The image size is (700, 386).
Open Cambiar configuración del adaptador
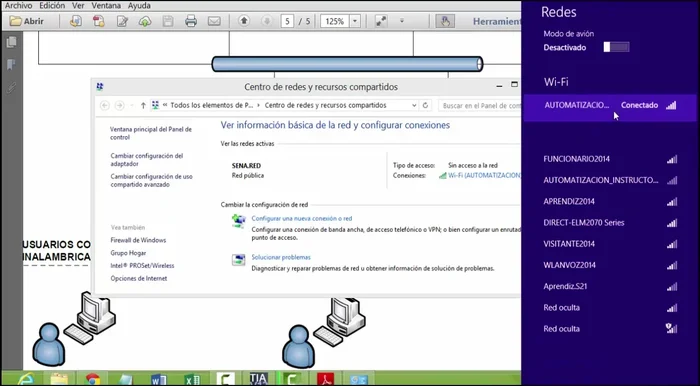point(147,160)
